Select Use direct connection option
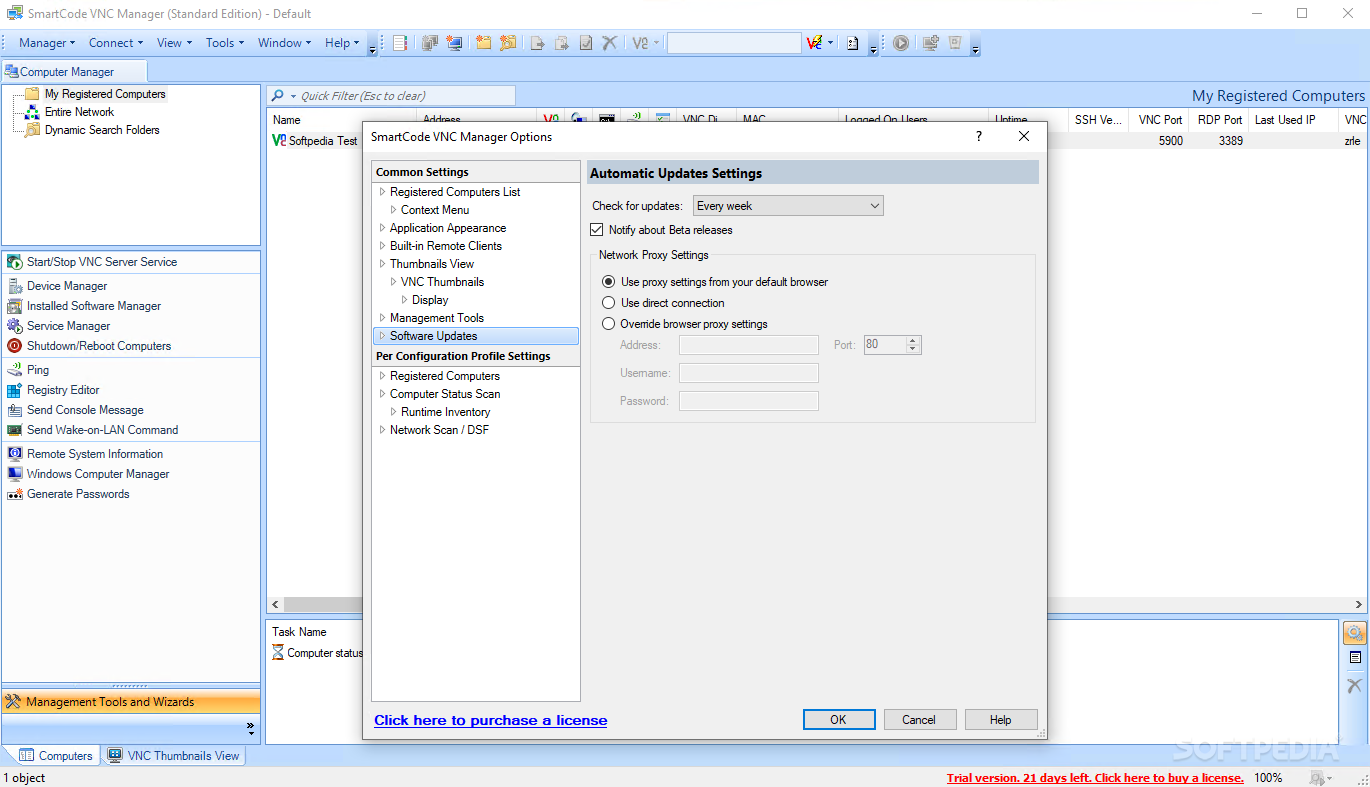The image size is (1370, 787). [x=609, y=303]
